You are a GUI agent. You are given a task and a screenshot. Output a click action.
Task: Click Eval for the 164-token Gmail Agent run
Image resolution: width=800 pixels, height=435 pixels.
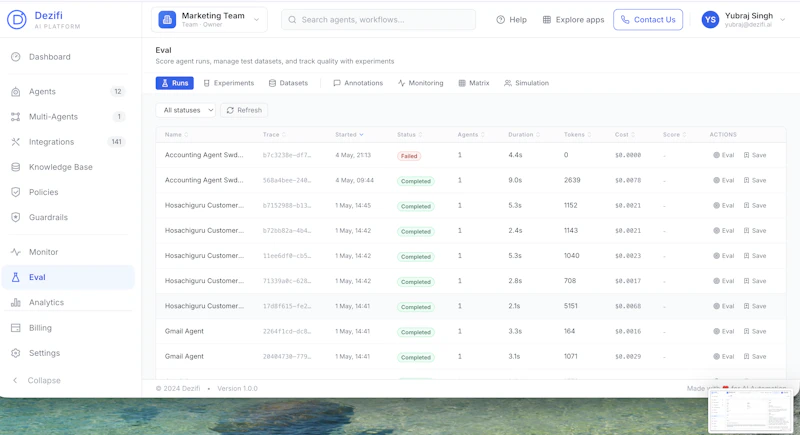pyautogui.click(x=723, y=331)
